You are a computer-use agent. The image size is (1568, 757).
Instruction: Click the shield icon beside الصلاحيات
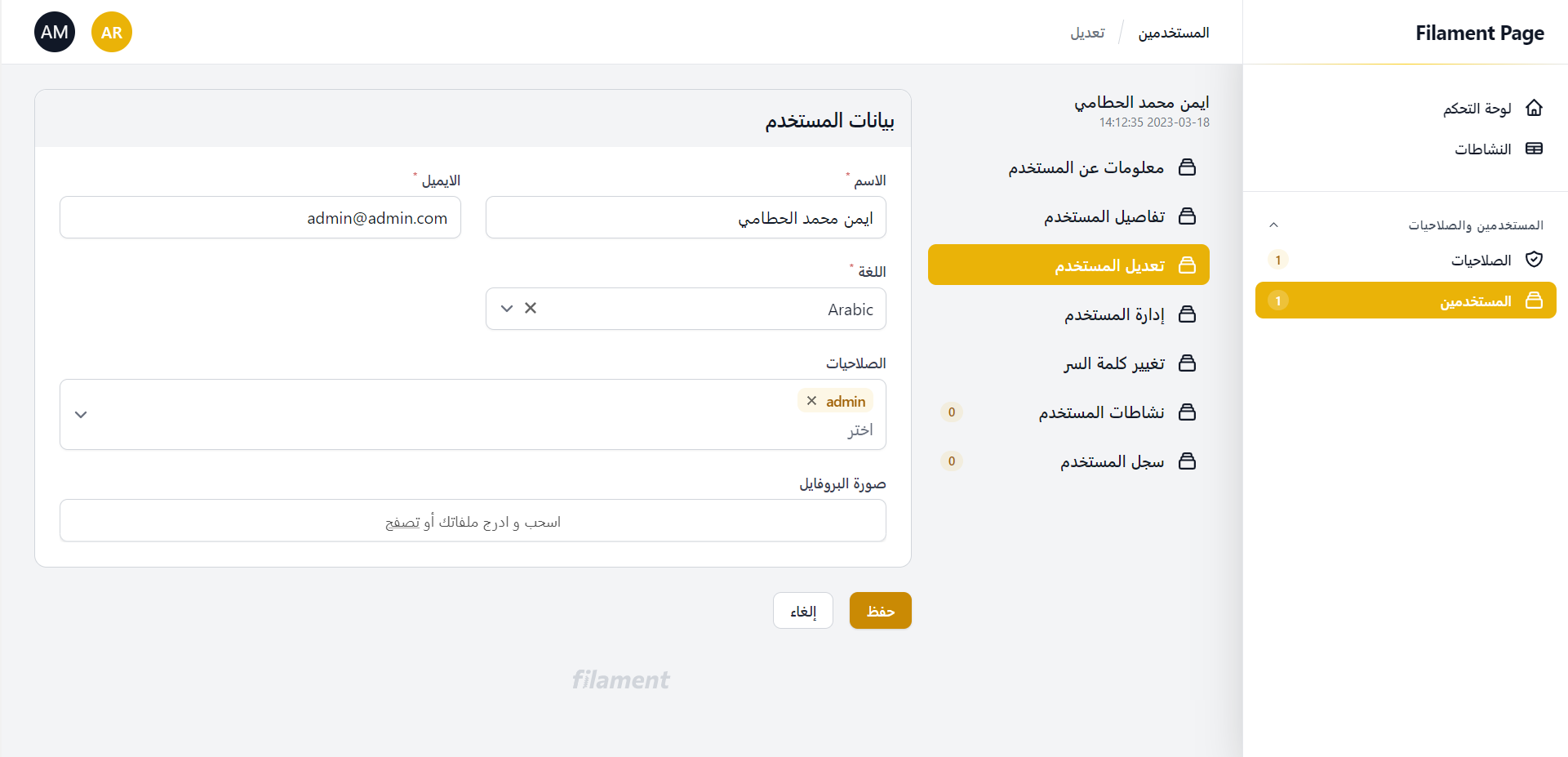click(x=1534, y=260)
